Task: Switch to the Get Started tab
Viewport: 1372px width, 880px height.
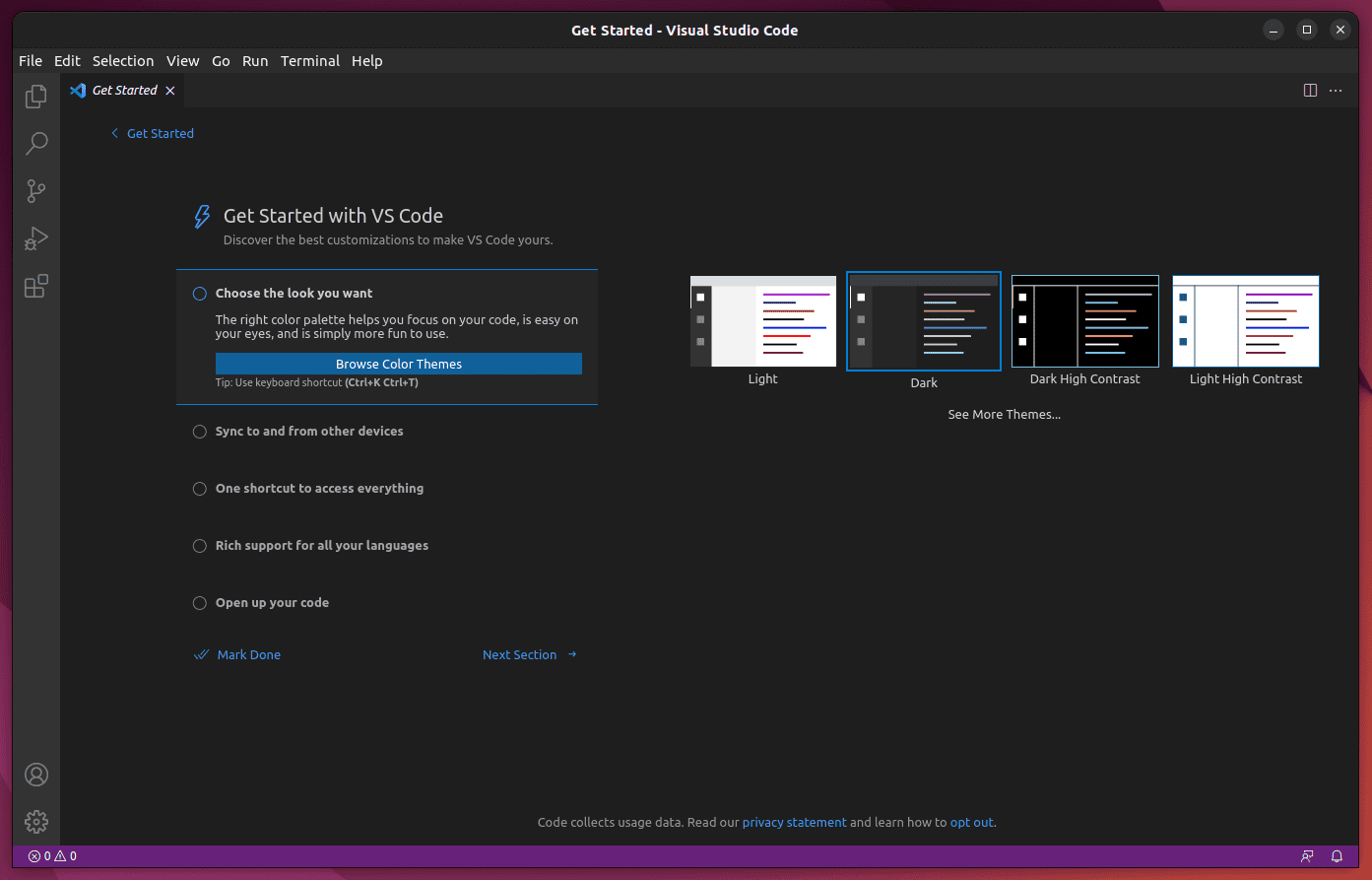Action: 123,90
